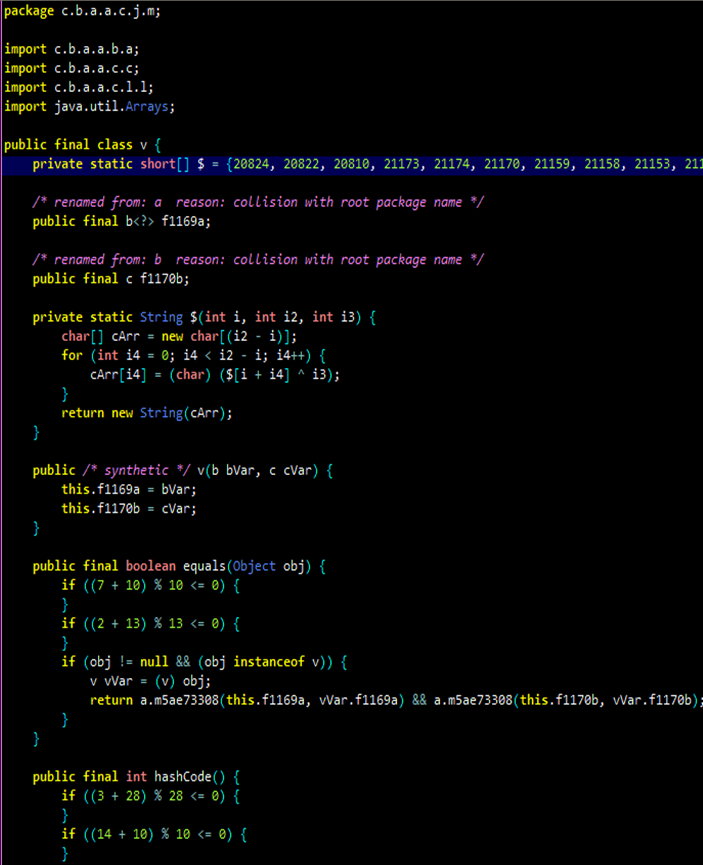The image size is (703, 865).
Task: Click the 'public final class v' declaration
Action: pyautogui.click(x=82, y=145)
